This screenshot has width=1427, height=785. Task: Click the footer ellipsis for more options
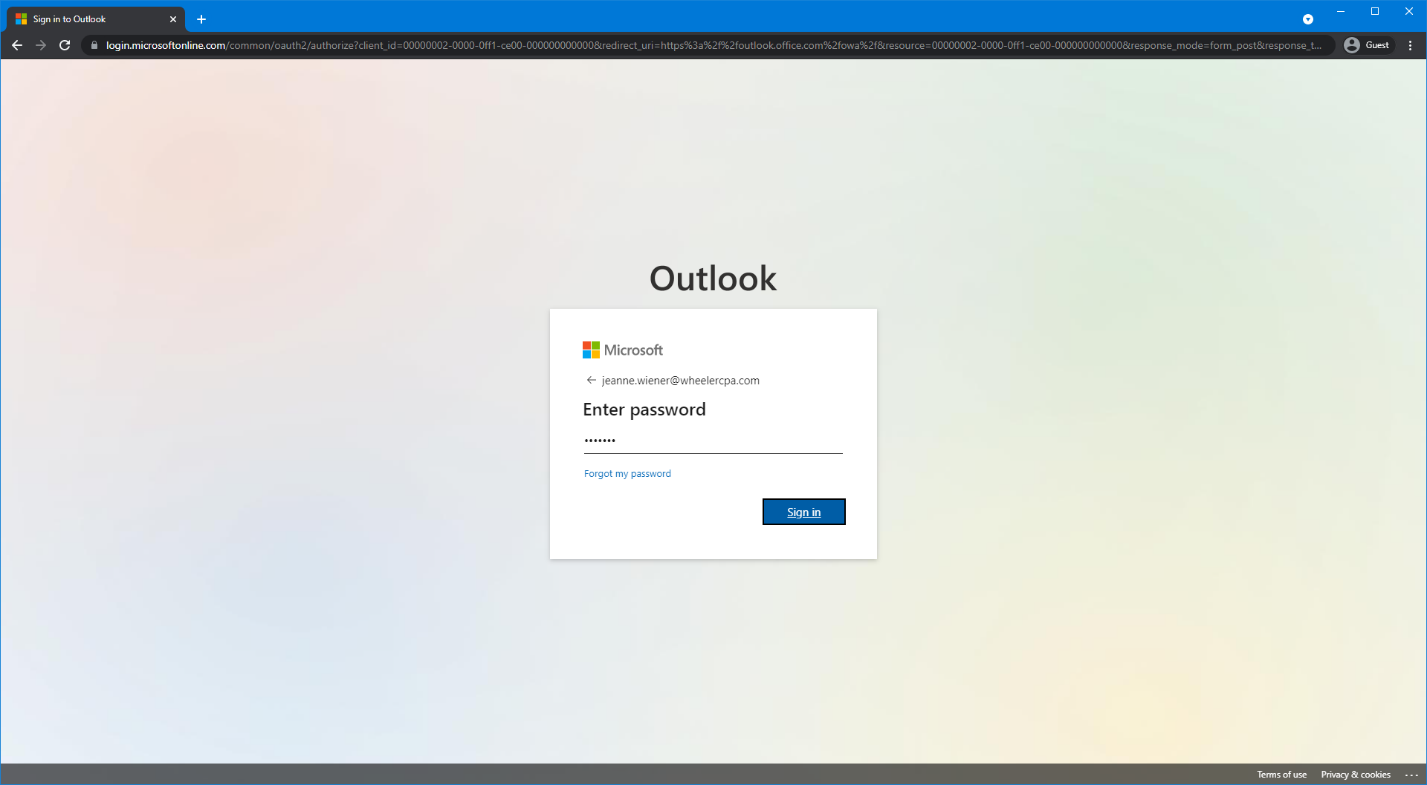(x=1411, y=775)
